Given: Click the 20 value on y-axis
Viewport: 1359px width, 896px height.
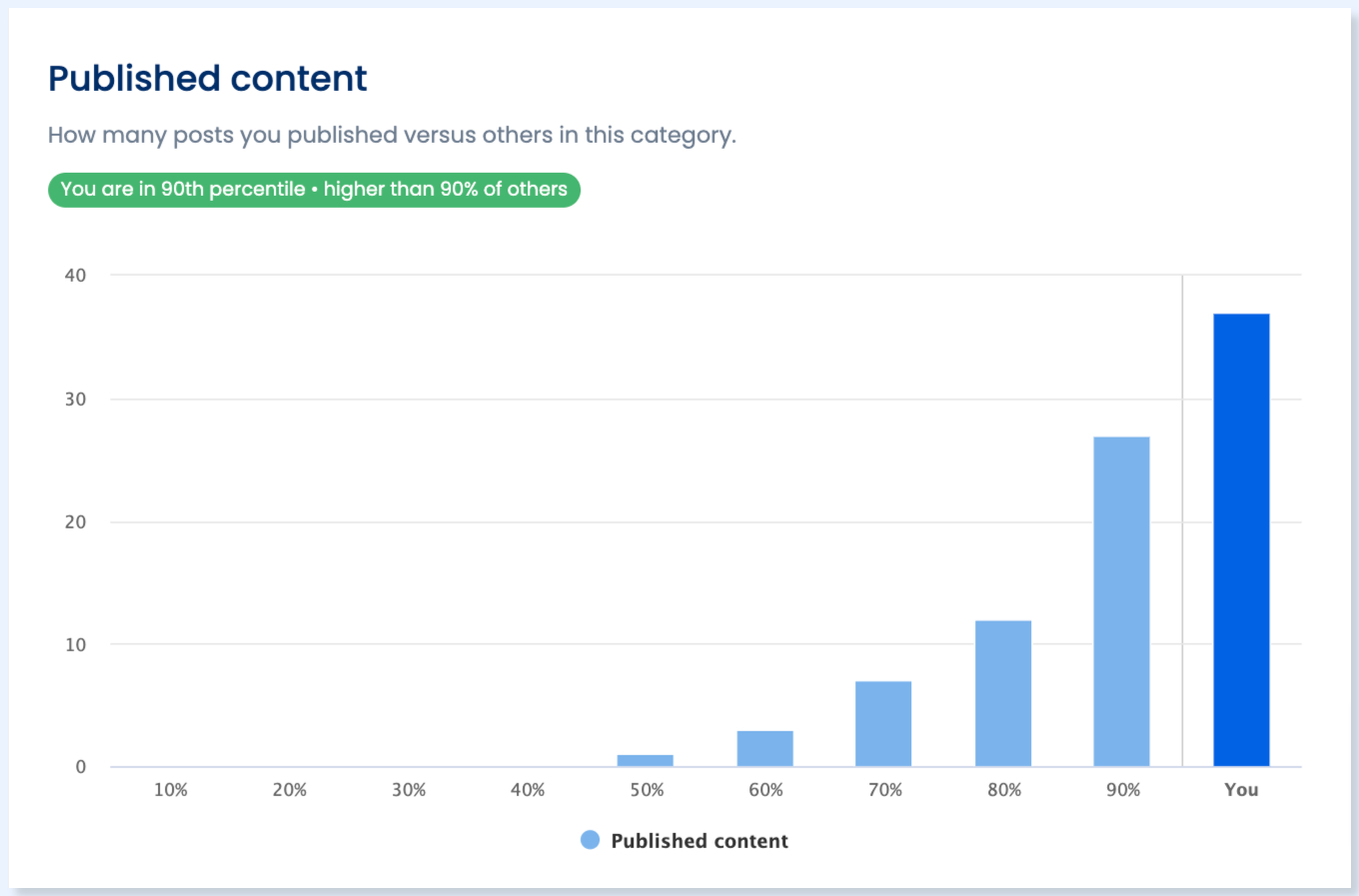Looking at the screenshot, I should point(76,522).
